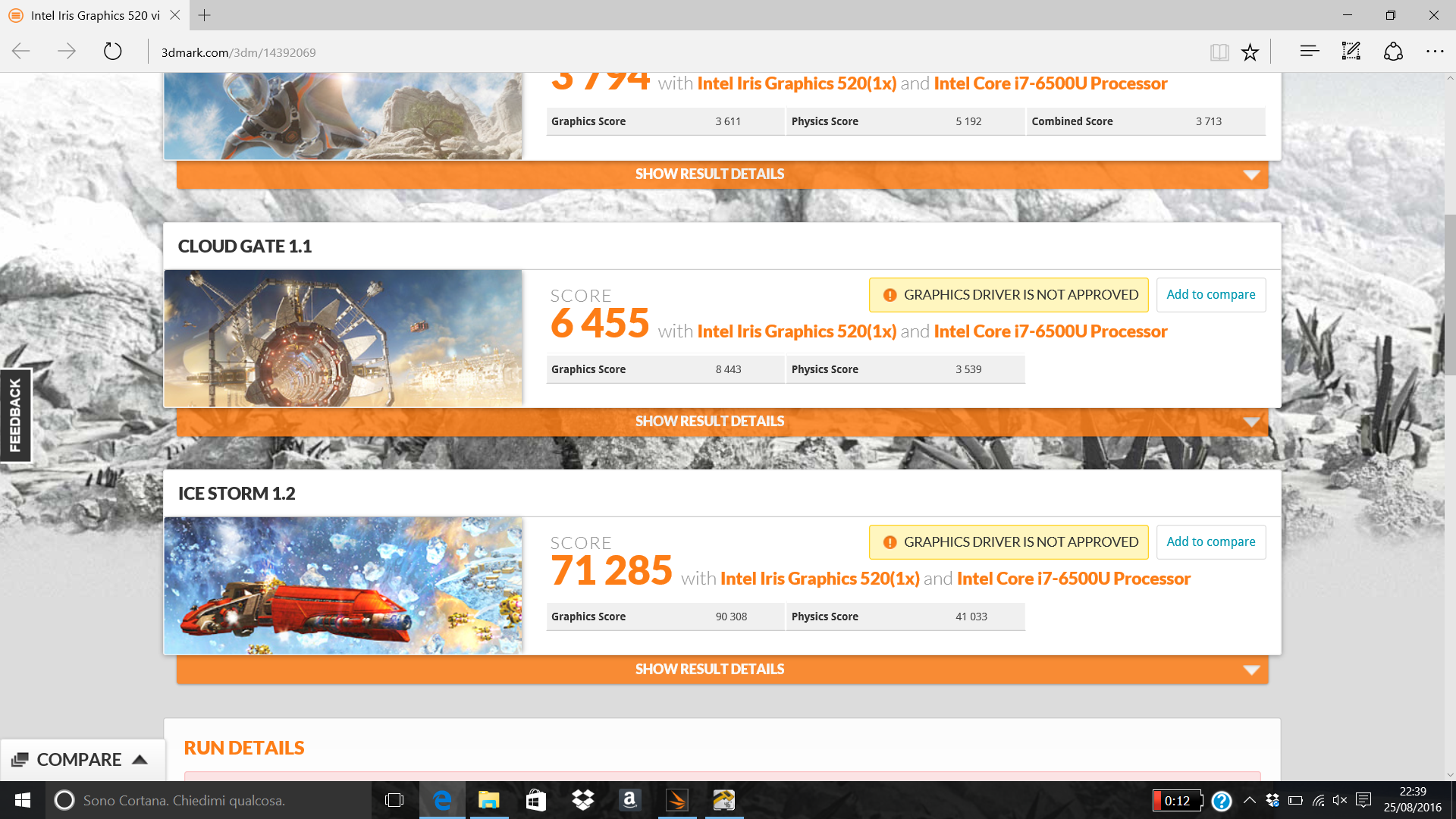1456x819 pixels.
Task: Expand Ice Storm show result details
Action: [722, 670]
